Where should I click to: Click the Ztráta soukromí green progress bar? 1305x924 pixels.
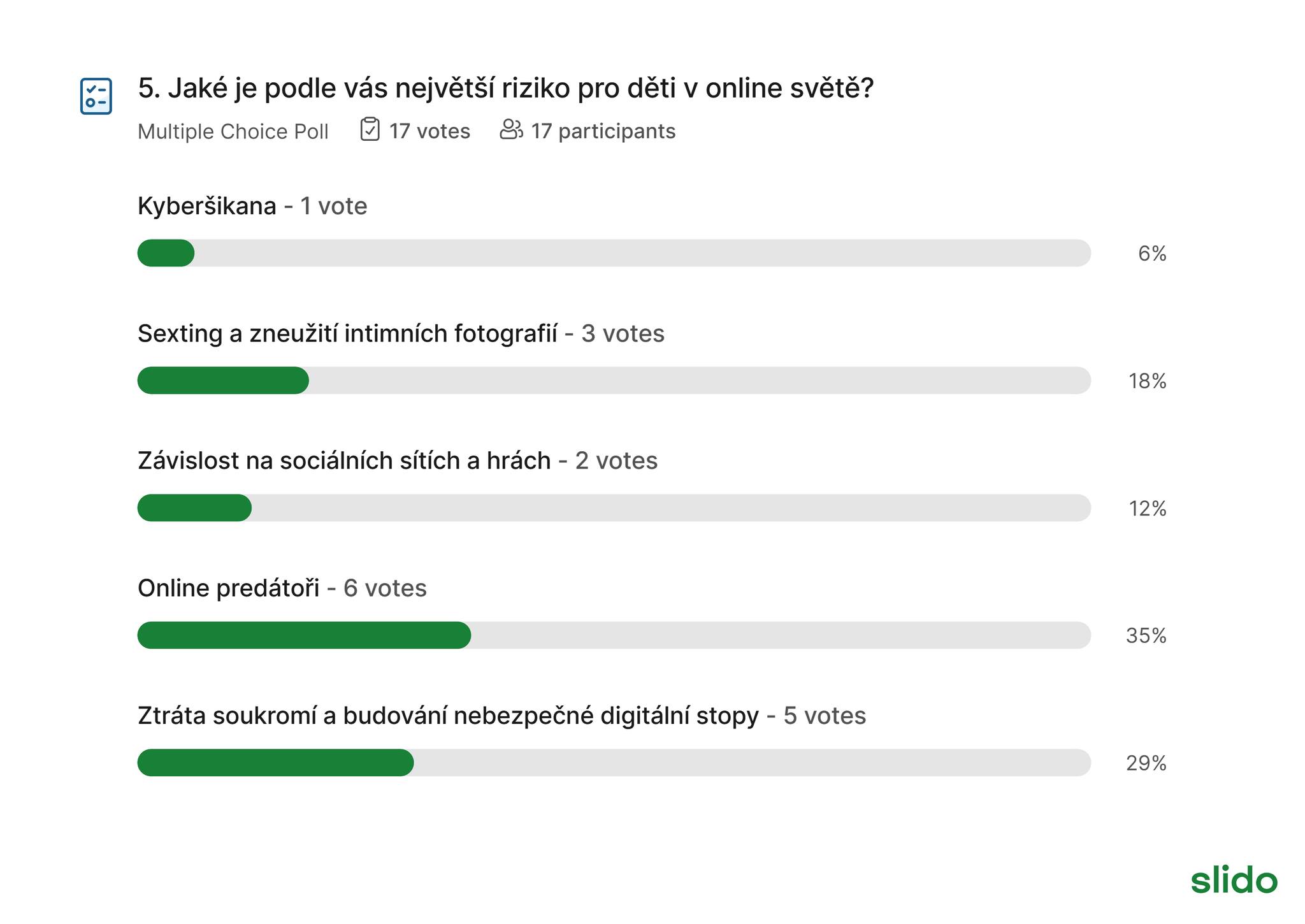(x=275, y=763)
